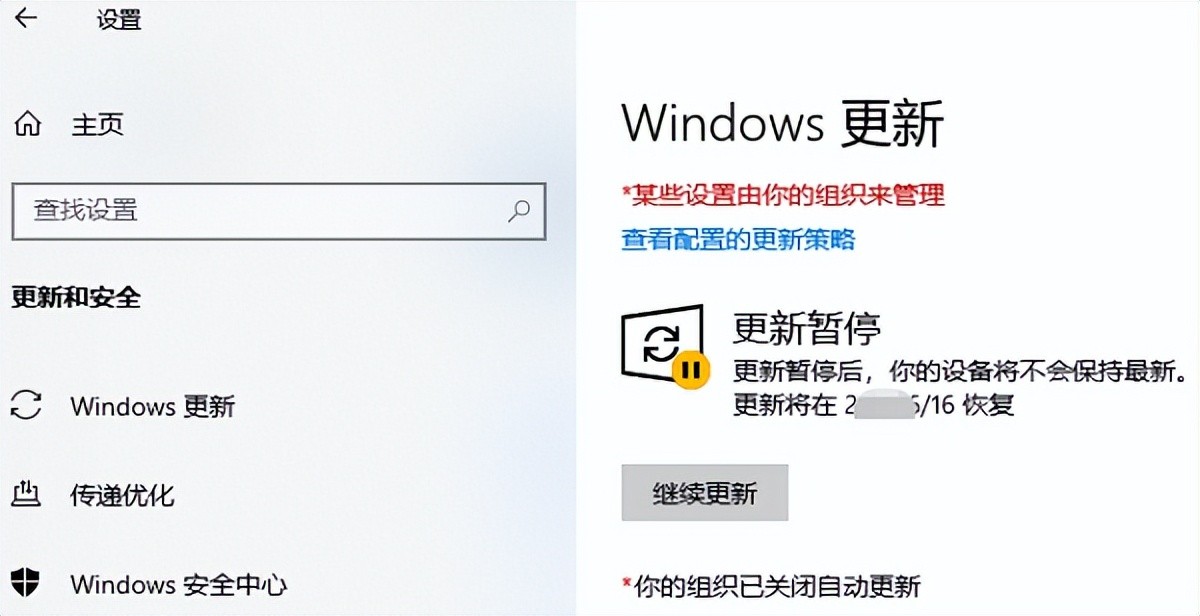Click the 更新和安全 section header

pos(75,297)
